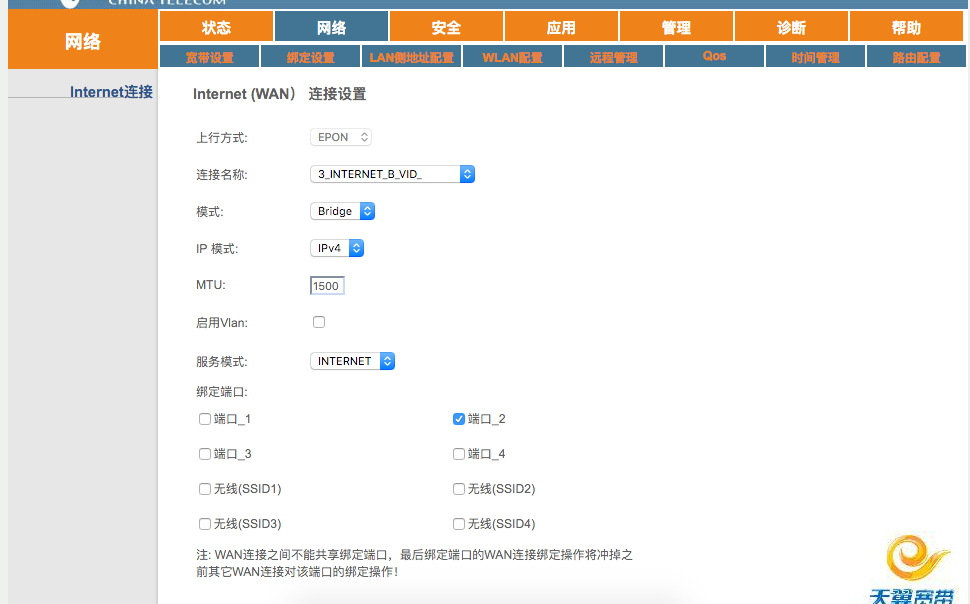
Task: Check the 无线(SSID4) checkbox
Action: click(x=458, y=524)
